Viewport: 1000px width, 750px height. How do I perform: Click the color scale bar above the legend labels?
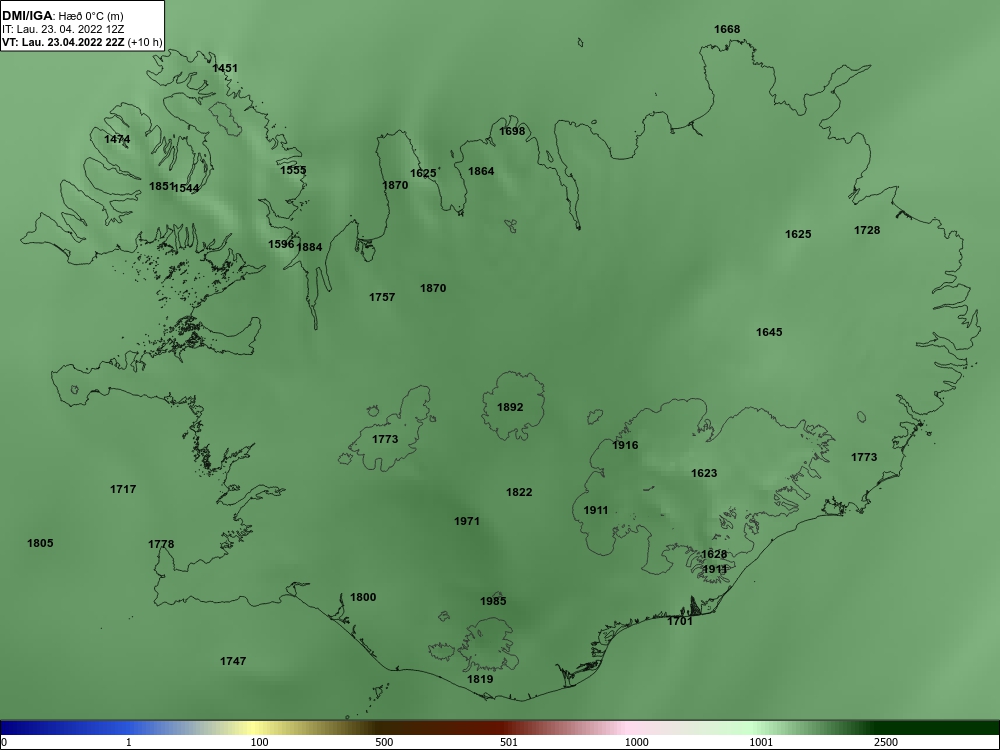click(x=500, y=728)
